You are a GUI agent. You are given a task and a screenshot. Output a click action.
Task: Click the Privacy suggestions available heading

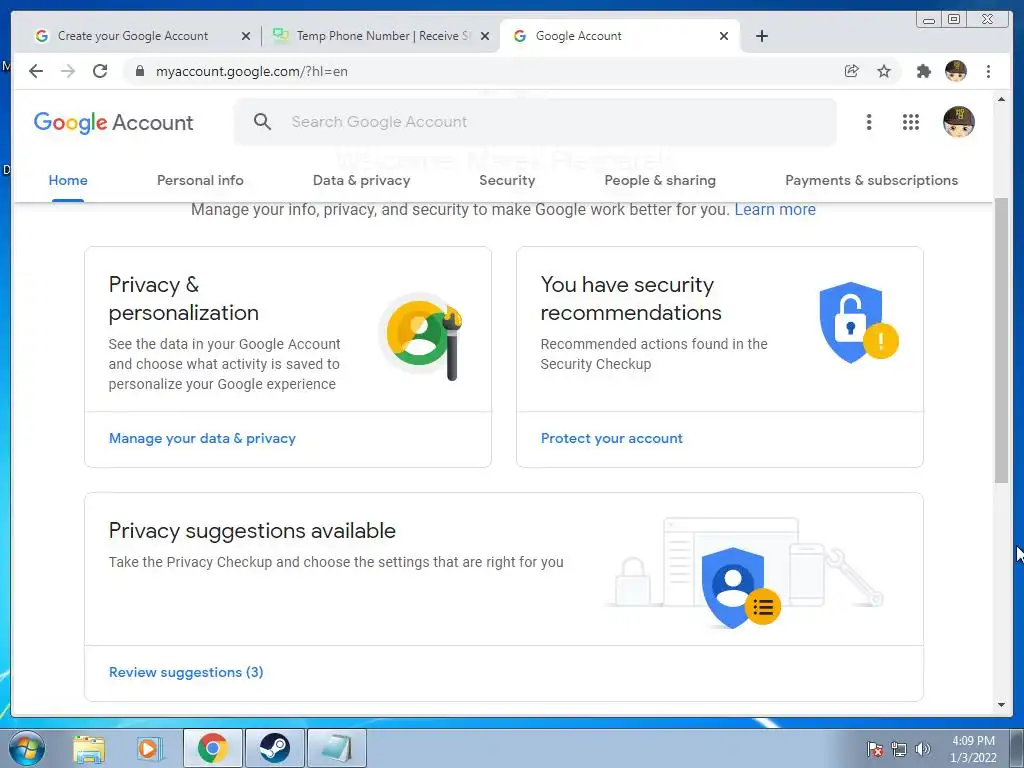(252, 530)
